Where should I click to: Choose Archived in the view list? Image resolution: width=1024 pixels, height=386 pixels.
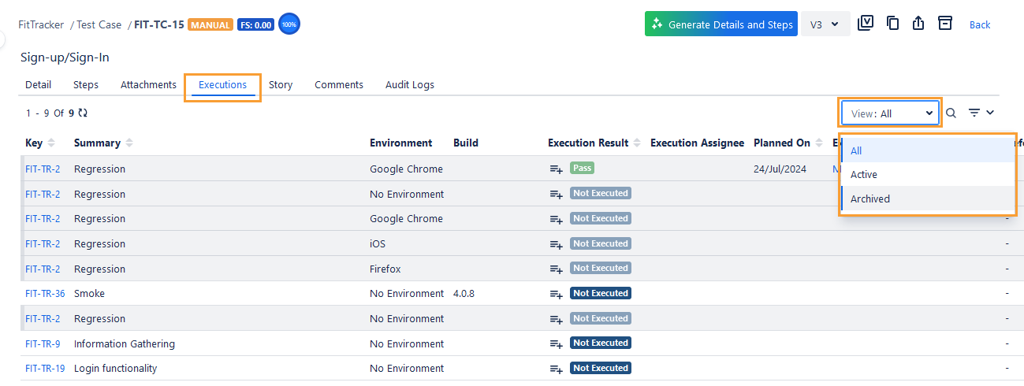tap(927, 199)
